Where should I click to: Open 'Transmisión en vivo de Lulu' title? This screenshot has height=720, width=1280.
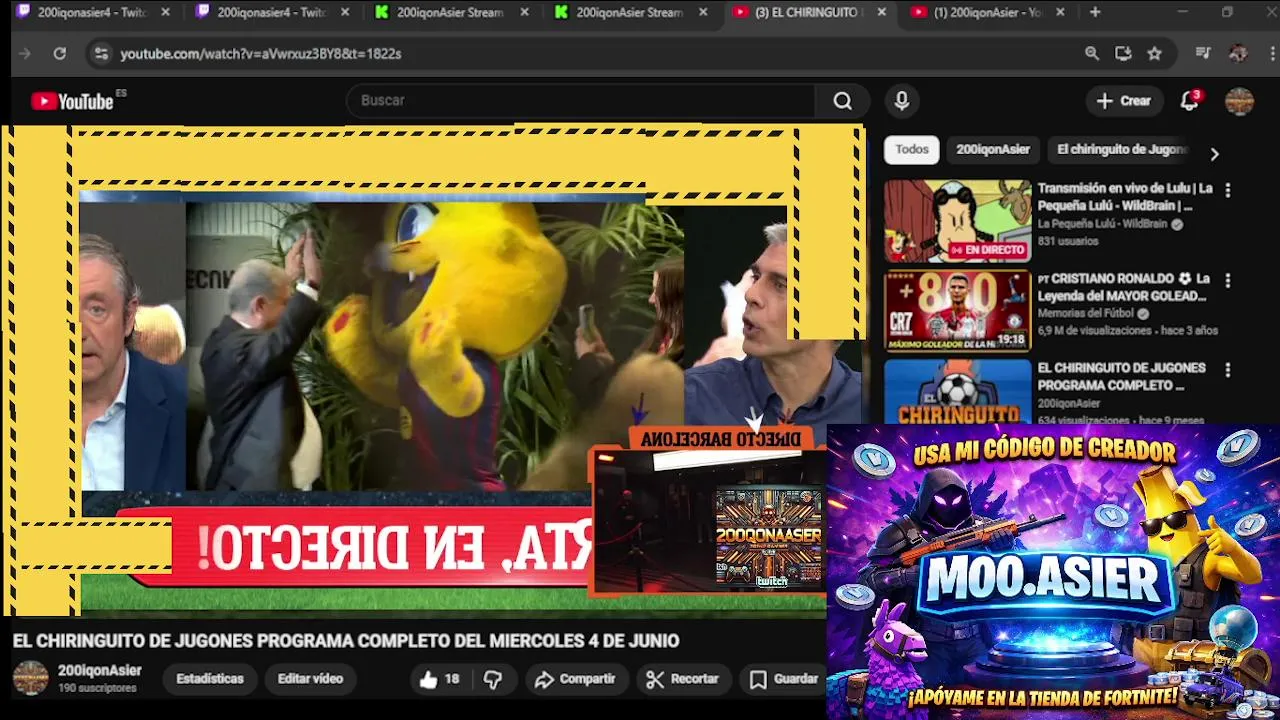[1125, 197]
